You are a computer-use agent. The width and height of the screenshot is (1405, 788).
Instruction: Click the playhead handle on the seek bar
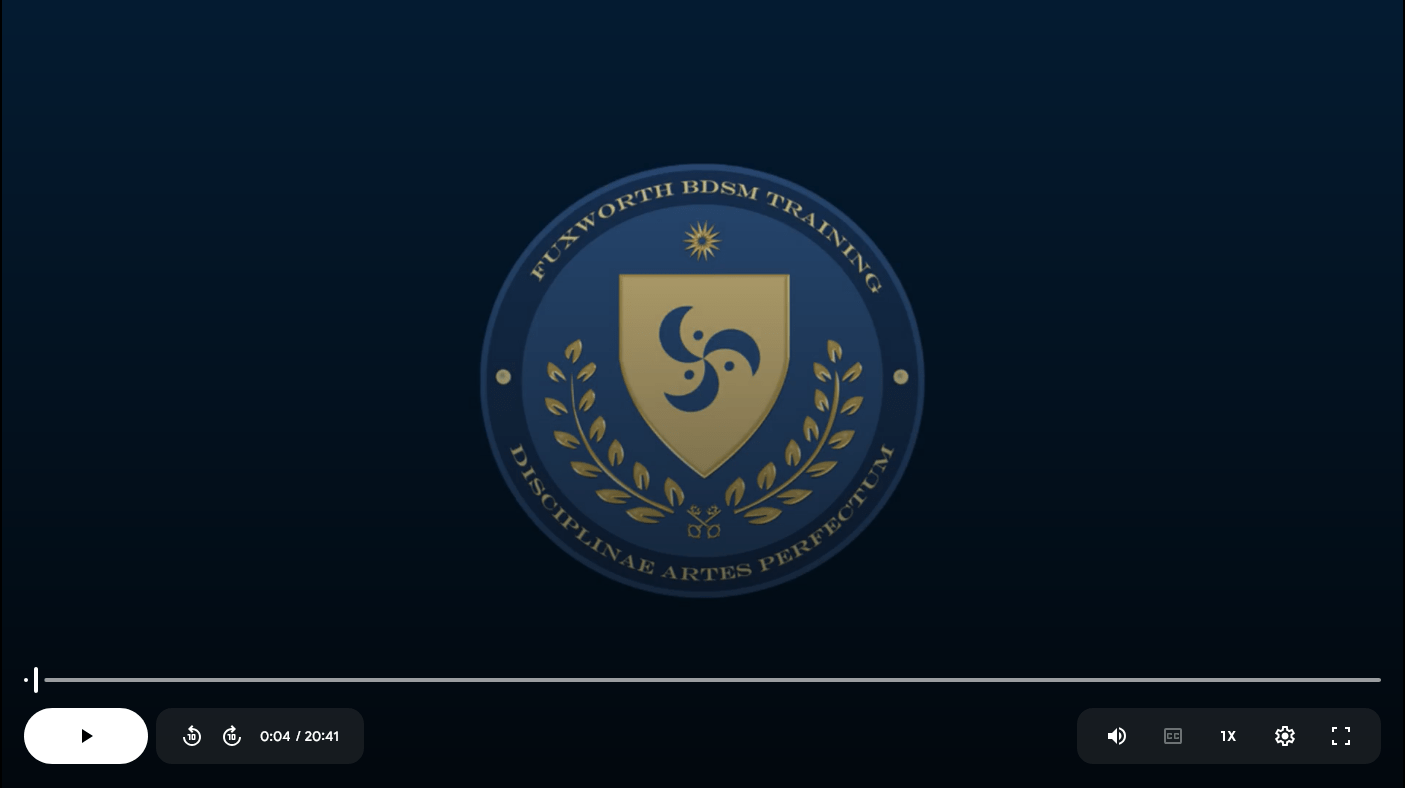[36, 680]
